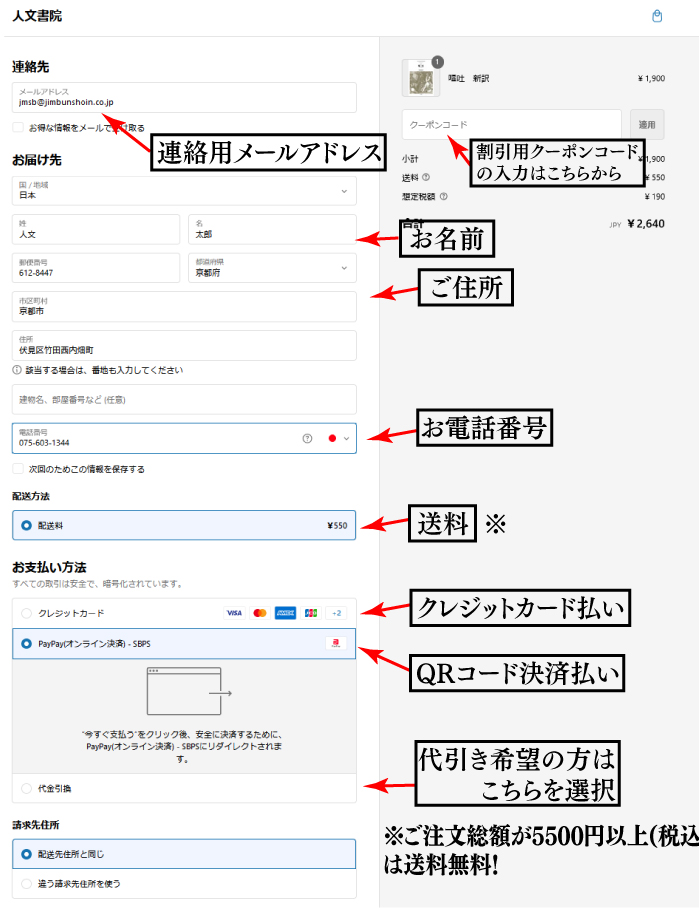Open the 都道府県 京都府 dropdown
The height and width of the screenshot is (908, 699).
[x=272, y=268]
